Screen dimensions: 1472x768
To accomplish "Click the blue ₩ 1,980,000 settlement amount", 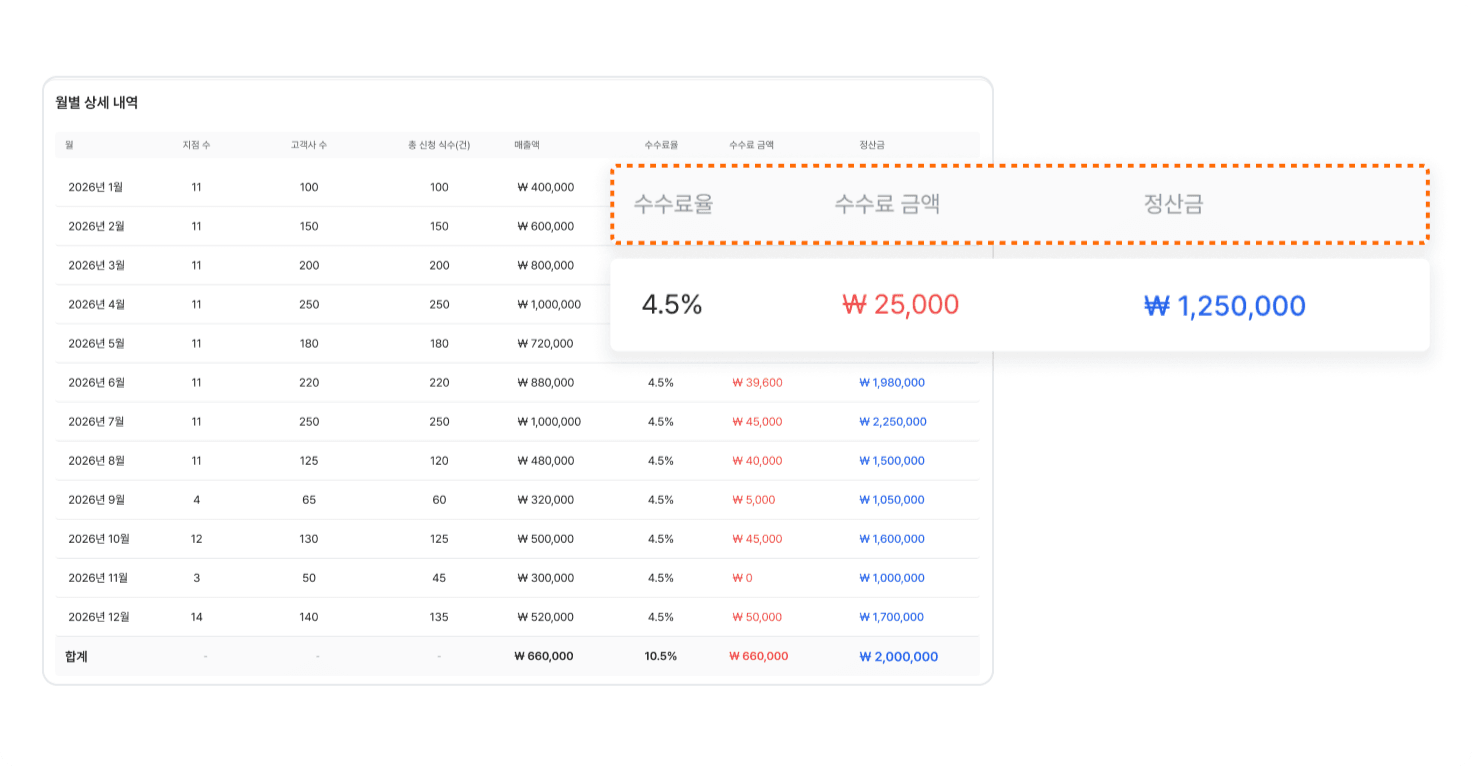I will click(892, 382).
